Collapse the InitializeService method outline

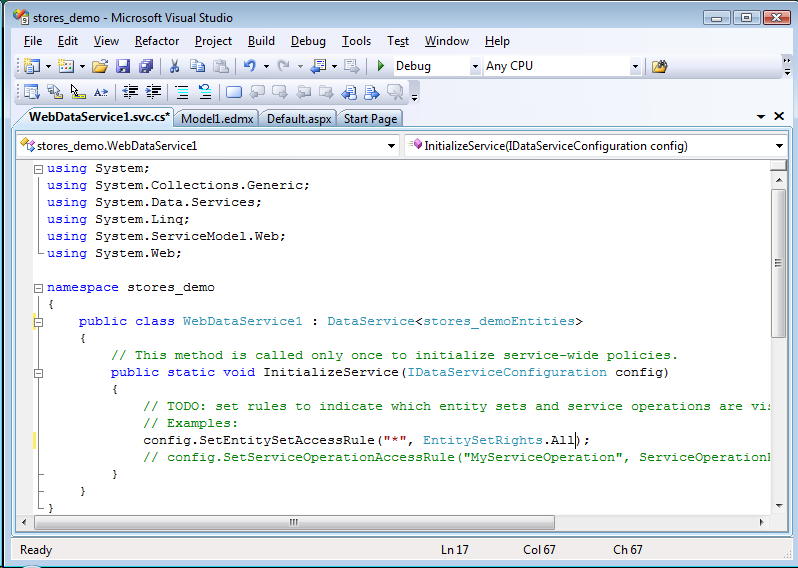tap(38, 373)
